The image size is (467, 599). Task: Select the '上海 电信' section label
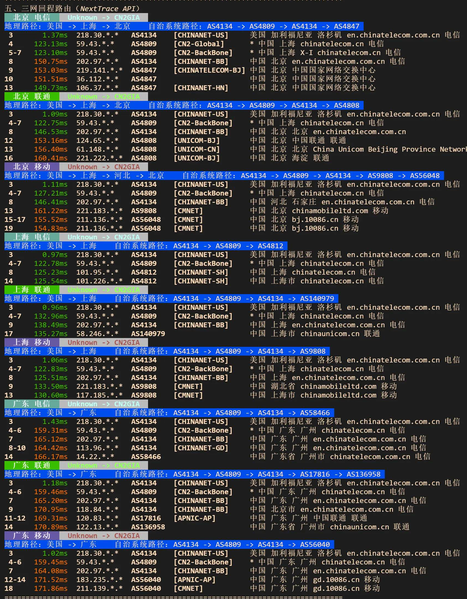[32, 237]
